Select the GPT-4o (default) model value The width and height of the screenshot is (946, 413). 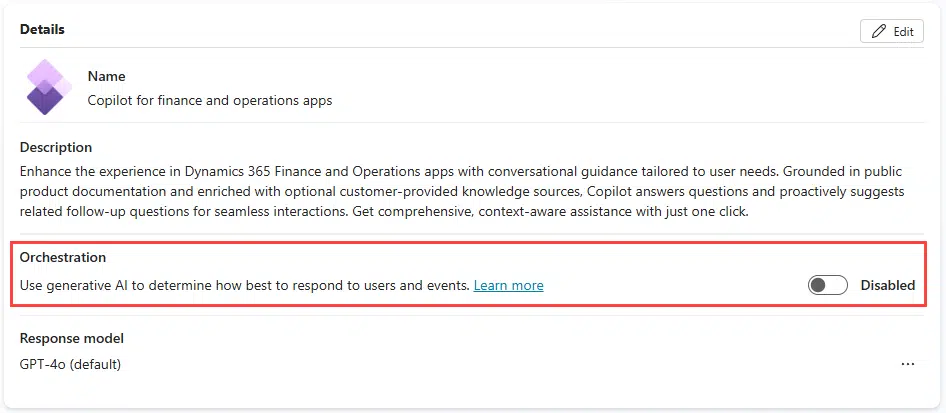(x=70, y=364)
